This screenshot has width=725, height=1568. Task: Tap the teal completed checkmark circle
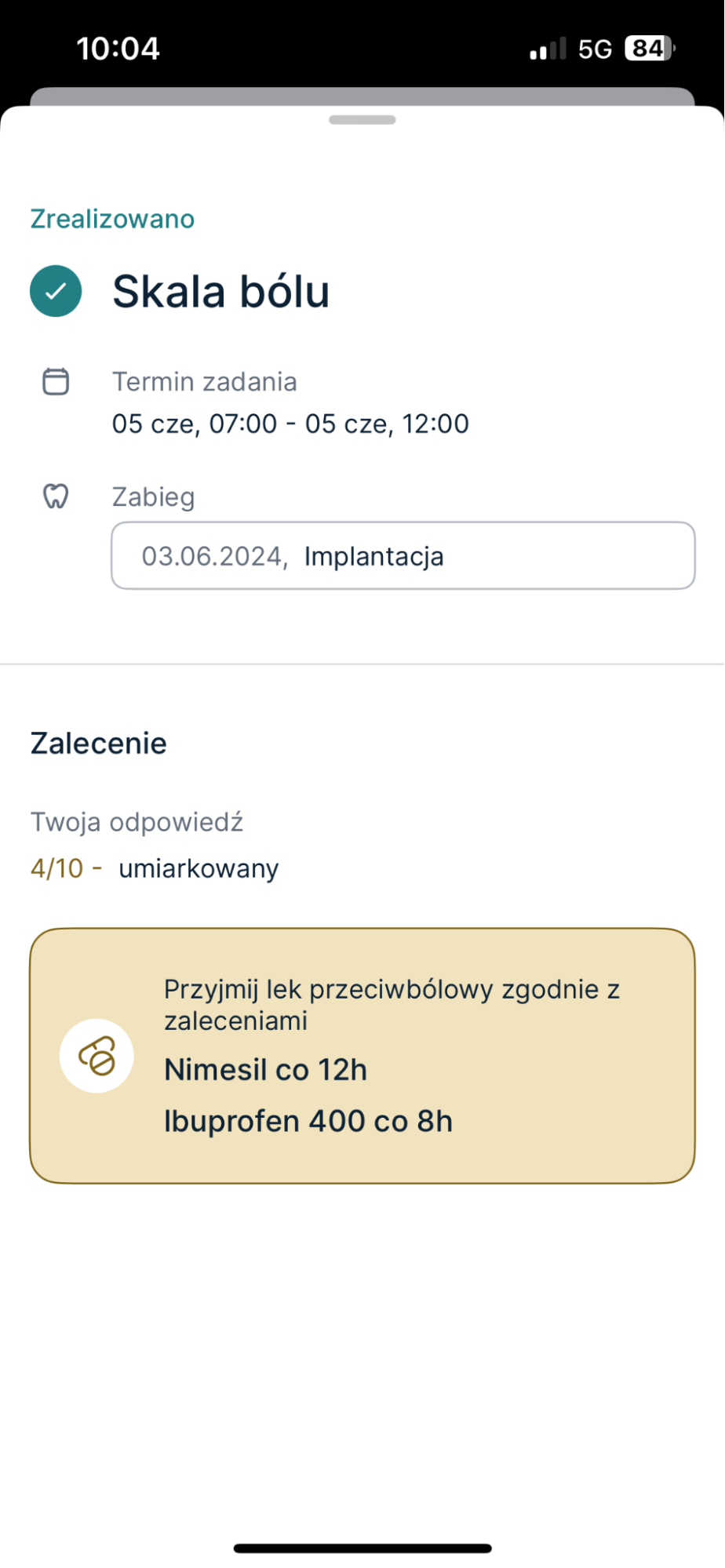(x=56, y=291)
